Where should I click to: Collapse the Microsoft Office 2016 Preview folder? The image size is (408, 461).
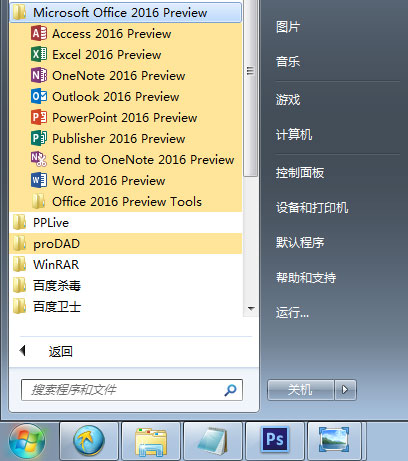pos(126,13)
